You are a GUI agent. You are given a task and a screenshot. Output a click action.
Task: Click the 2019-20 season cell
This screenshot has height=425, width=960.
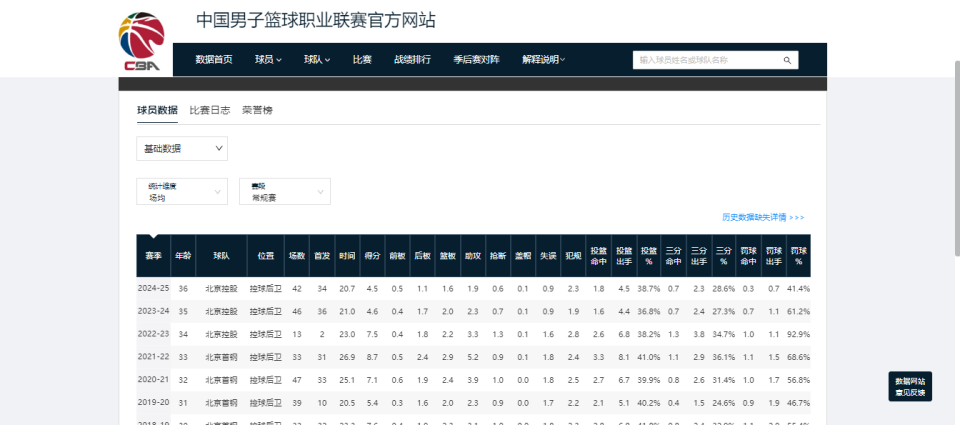[x=154, y=403]
